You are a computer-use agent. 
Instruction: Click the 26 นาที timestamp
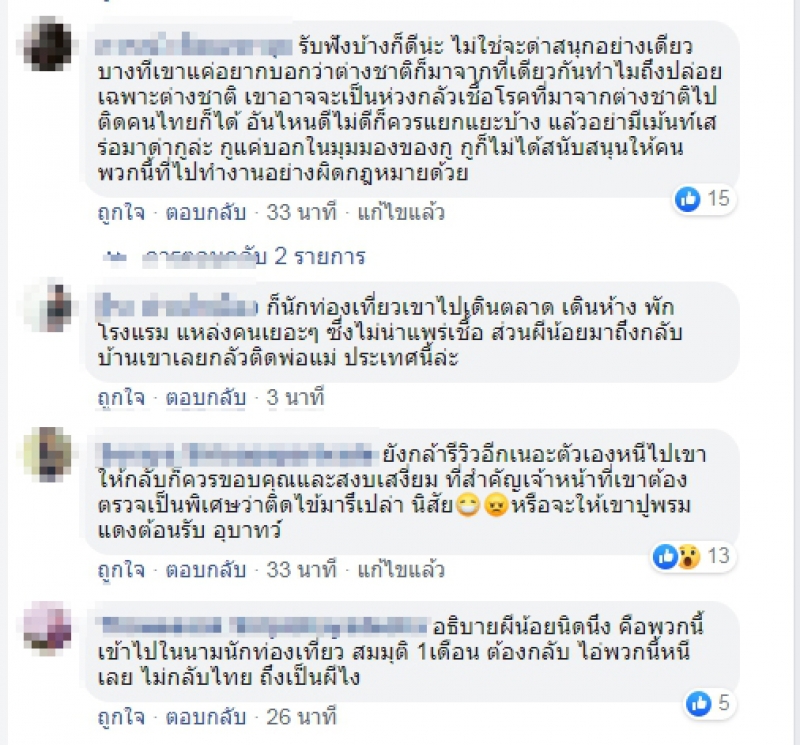(x=302, y=717)
